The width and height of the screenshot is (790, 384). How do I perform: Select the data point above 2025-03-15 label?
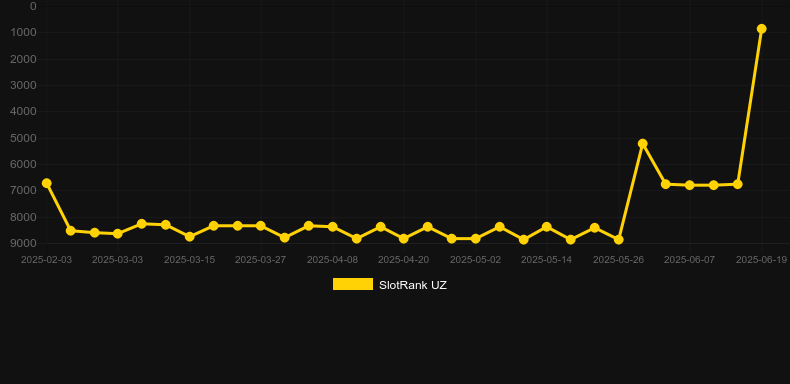tap(189, 236)
